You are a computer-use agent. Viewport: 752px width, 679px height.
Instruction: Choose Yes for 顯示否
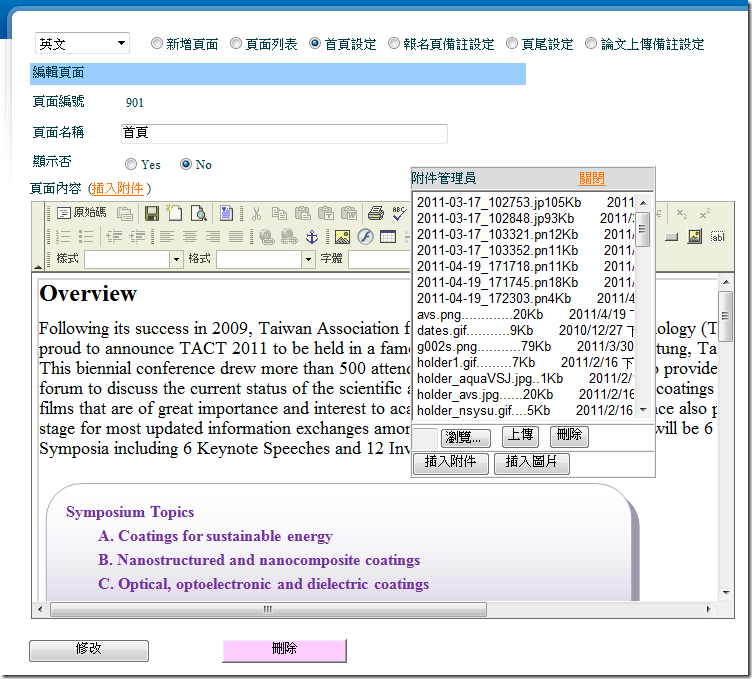(x=131, y=164)
